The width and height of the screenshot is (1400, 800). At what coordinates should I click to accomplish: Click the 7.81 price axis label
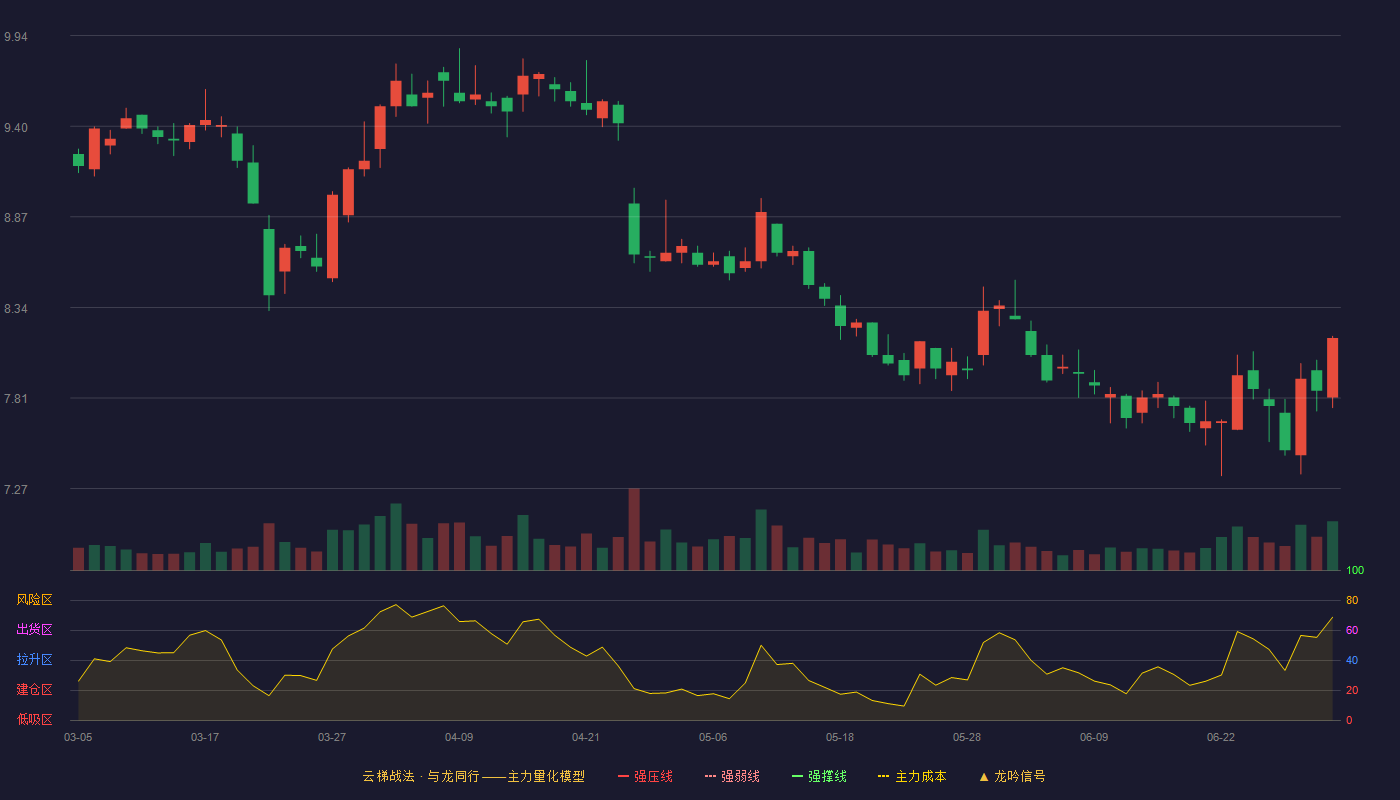click(16, 399)
